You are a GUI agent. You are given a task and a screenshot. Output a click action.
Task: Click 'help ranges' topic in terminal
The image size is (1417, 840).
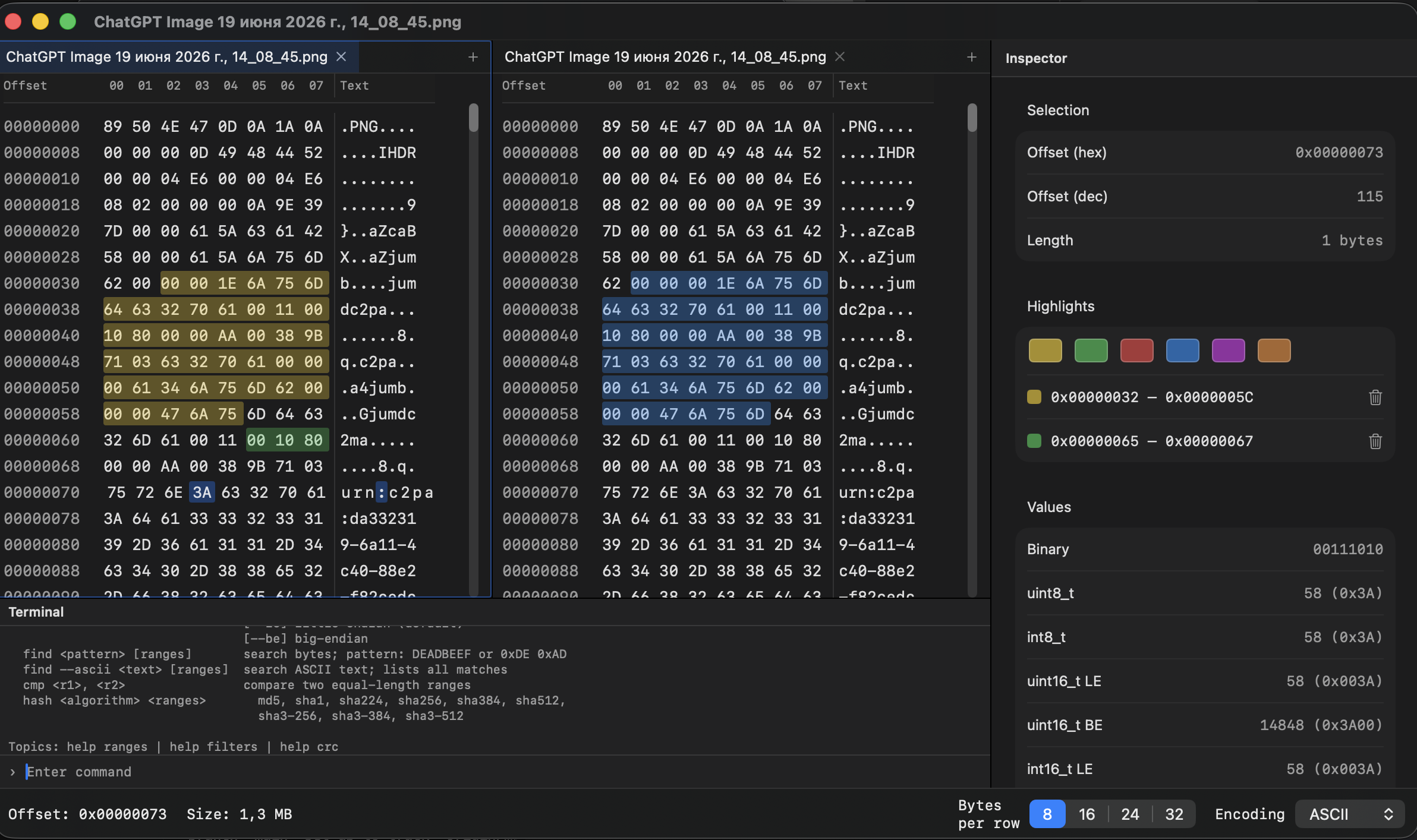pos(107,747)
